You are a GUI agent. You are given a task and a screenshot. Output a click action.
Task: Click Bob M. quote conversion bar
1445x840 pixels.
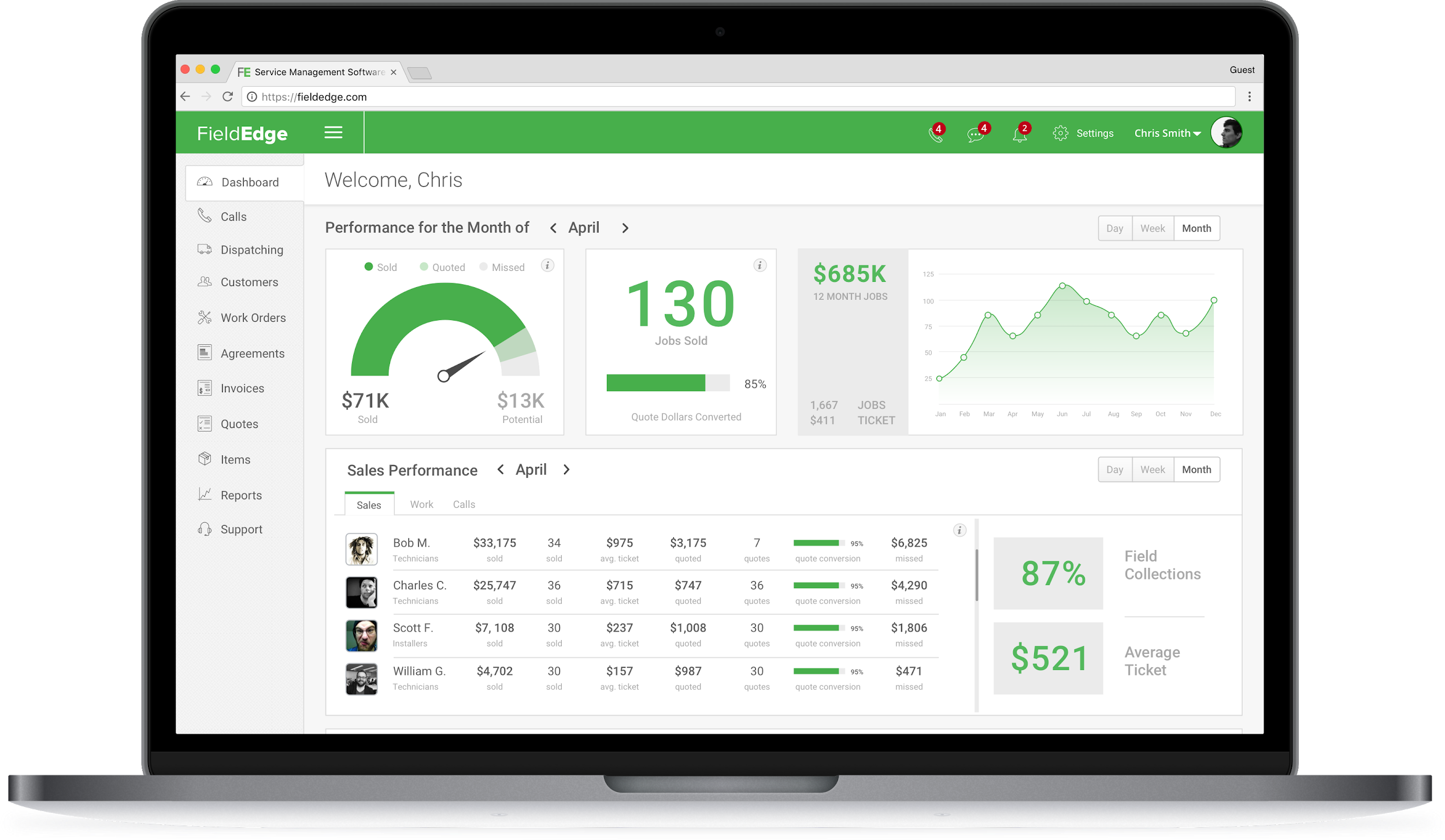coord(819,543)
